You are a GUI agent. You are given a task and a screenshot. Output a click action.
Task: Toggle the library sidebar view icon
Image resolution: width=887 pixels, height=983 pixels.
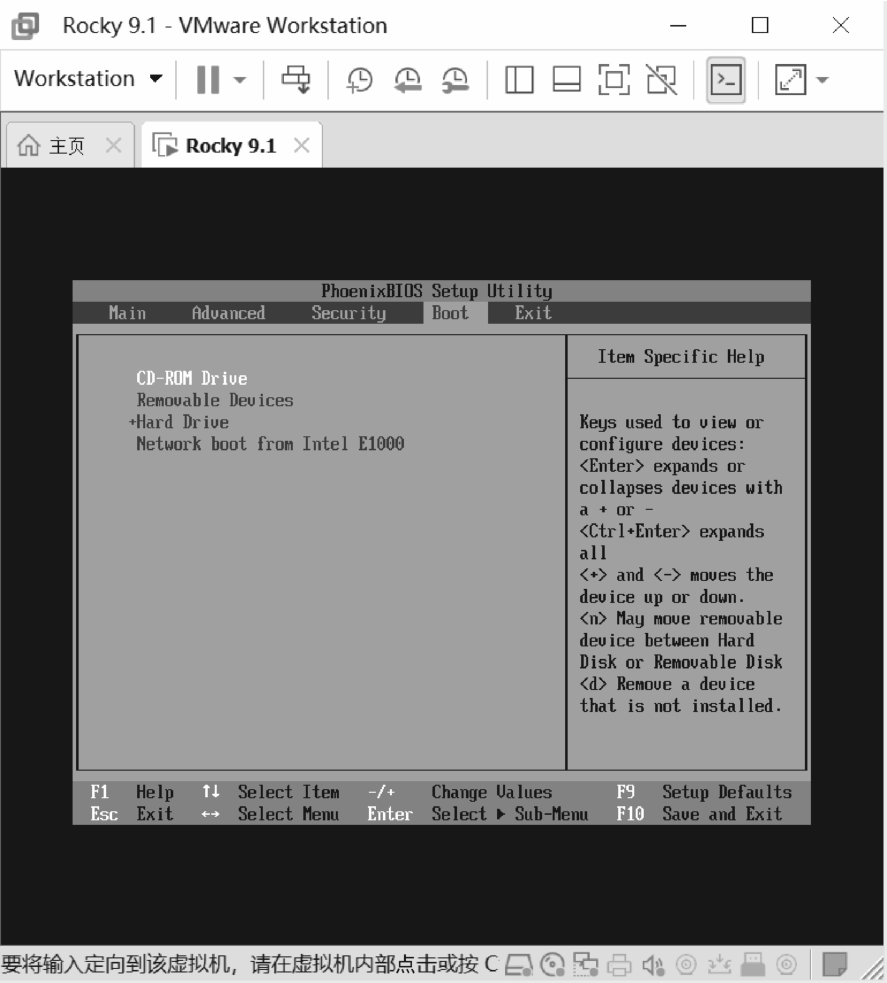[x=519, y=78]
